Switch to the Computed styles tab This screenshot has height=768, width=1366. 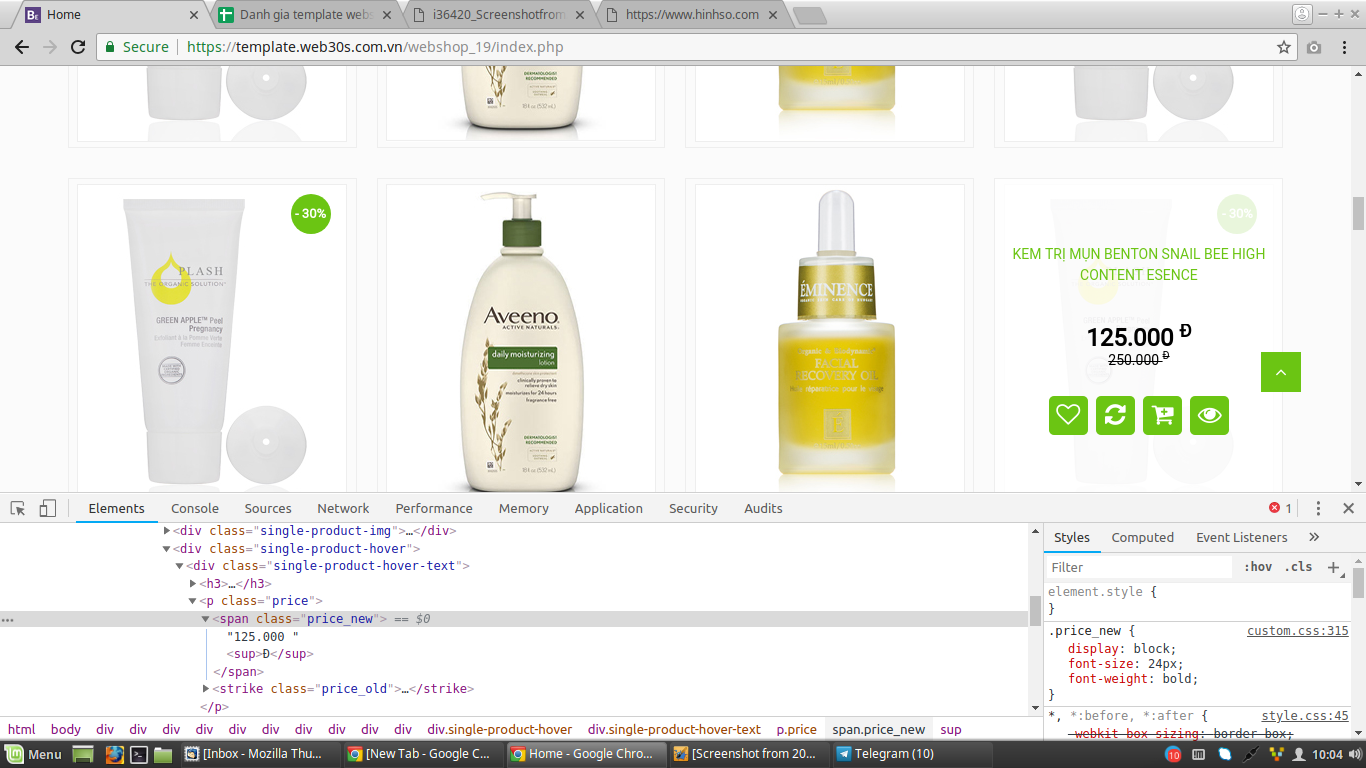(x=1143, y=537)
